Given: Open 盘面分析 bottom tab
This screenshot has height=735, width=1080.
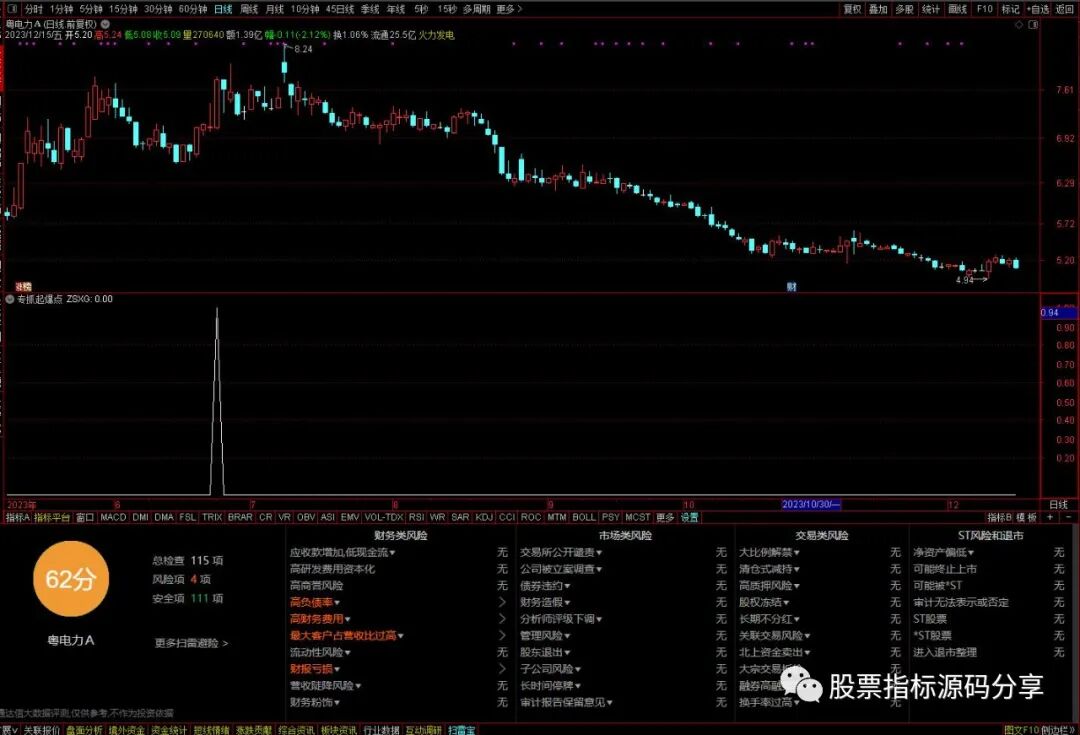Looking at the screenshot, I should pos(84,729).
